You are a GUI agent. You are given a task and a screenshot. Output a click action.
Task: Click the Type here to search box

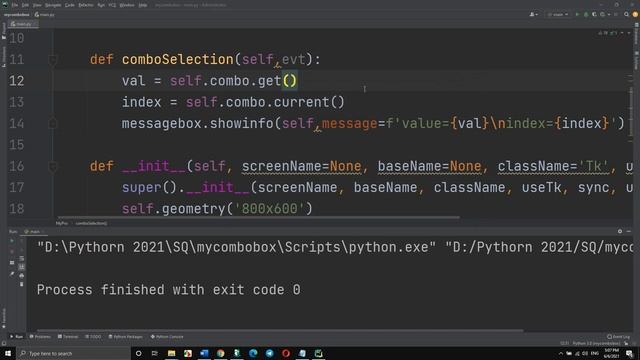[73, 353]
